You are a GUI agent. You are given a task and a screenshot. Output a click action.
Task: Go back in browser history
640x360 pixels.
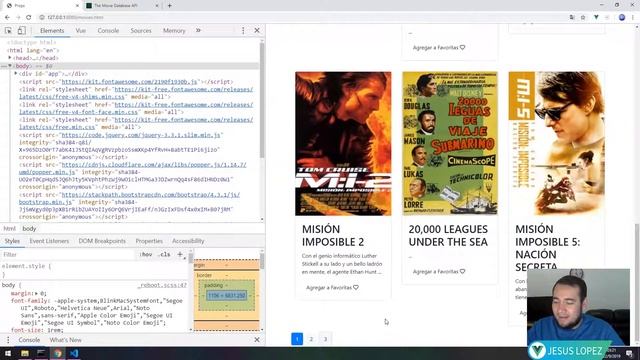point(7,18)
